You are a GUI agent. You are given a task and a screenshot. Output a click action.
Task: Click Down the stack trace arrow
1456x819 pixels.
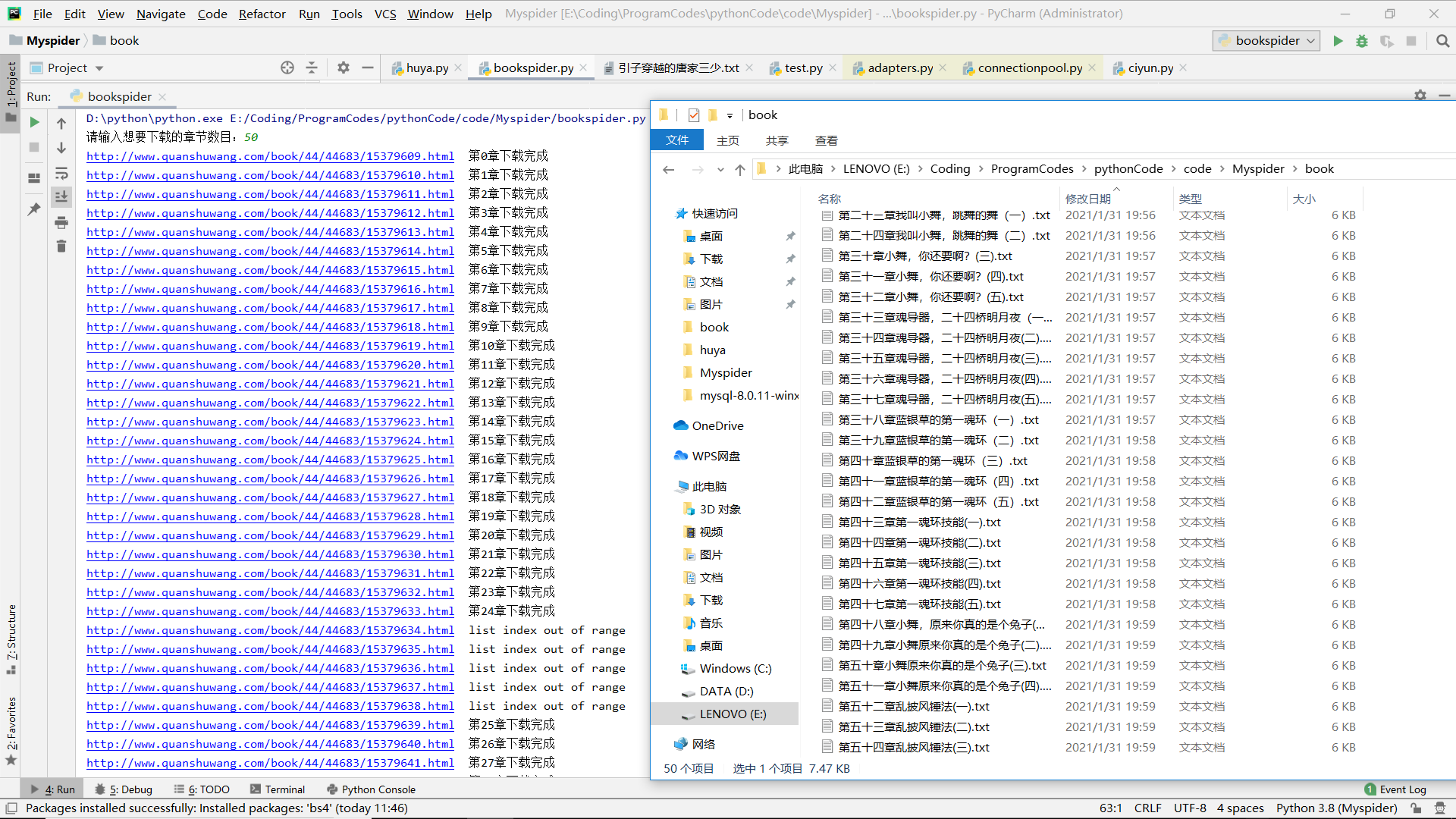click(x=61, y=148)
